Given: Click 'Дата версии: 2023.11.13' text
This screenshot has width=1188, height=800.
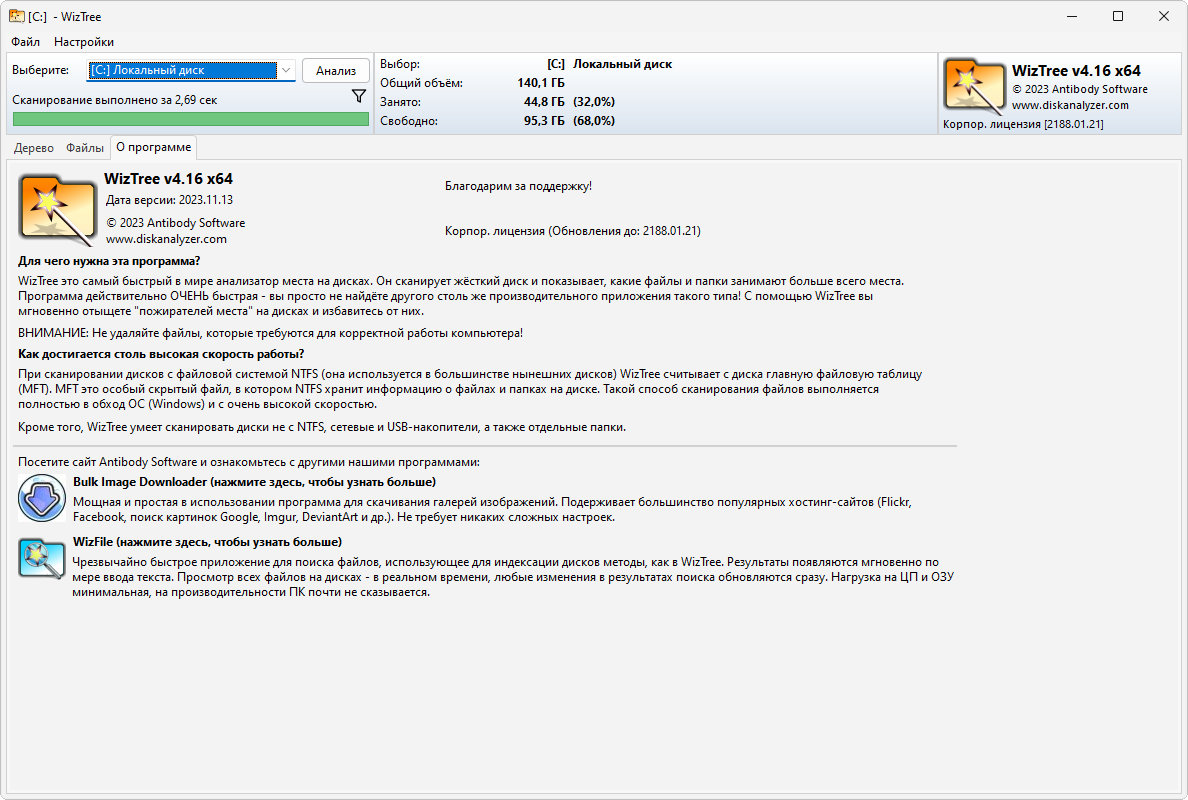Looking at the screenshot, I should click(x=169, y=200).
